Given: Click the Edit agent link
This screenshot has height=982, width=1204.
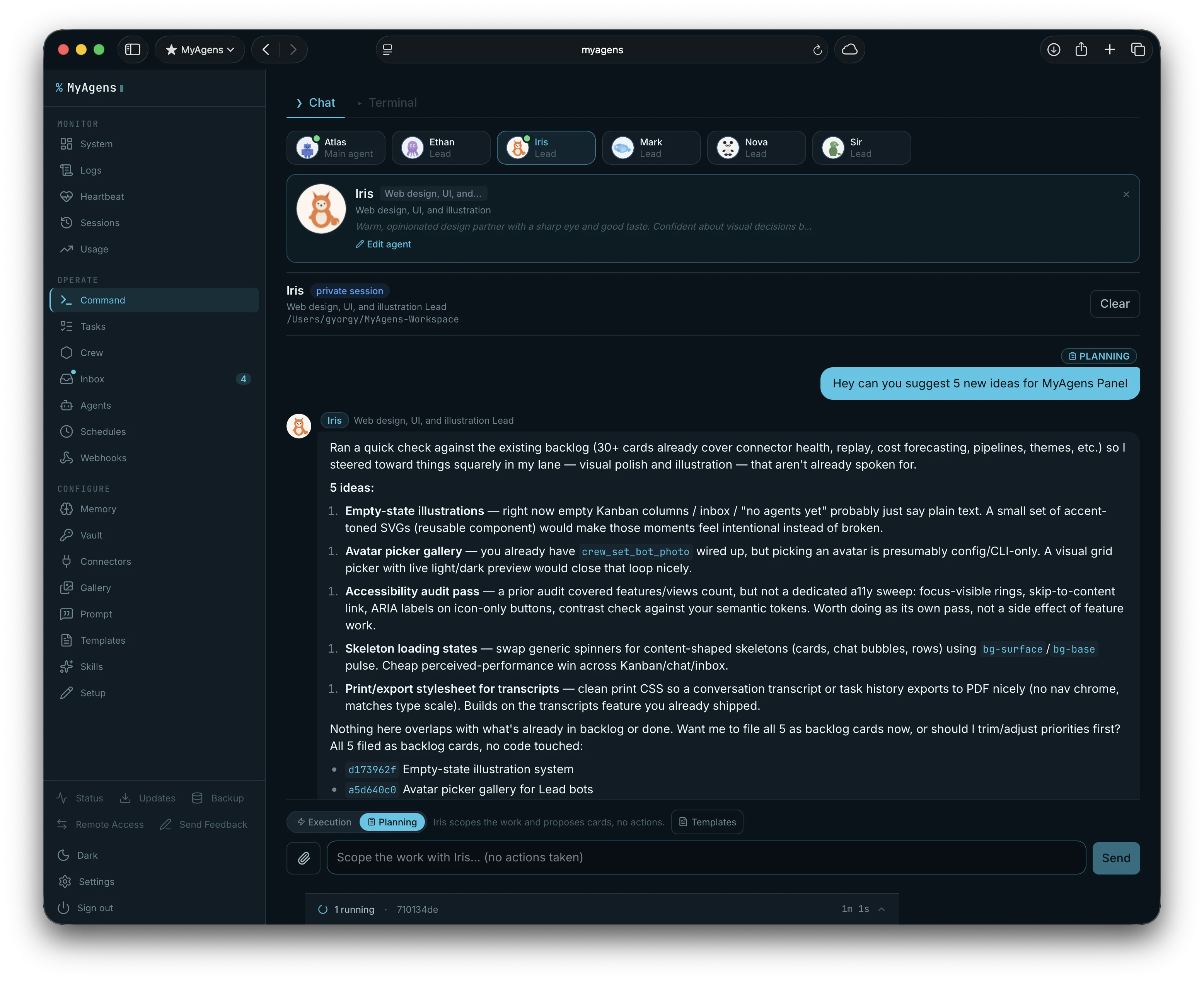Looking at the screenshot, I should tap(384, 244).
